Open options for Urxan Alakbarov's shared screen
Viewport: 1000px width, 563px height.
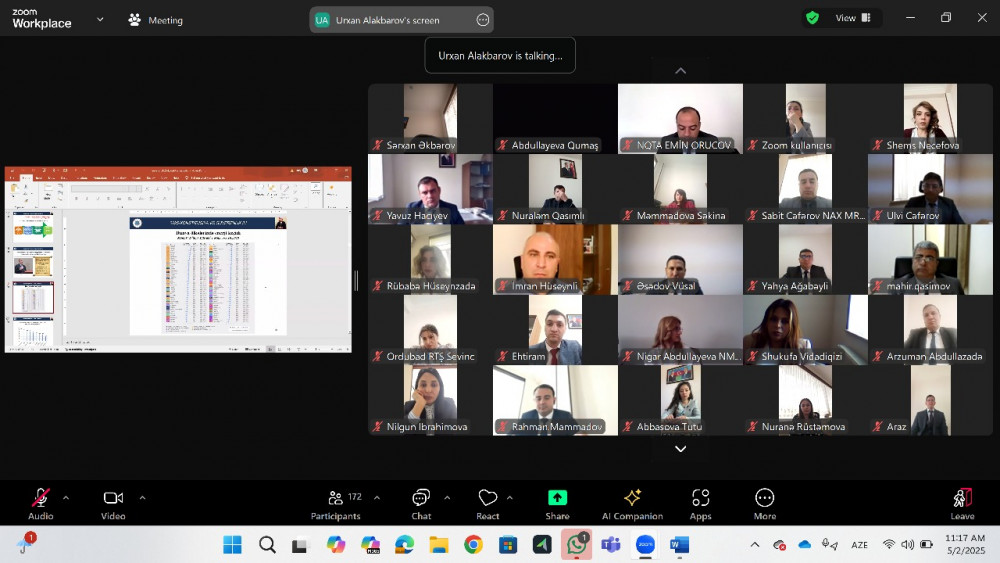point(483,20)
